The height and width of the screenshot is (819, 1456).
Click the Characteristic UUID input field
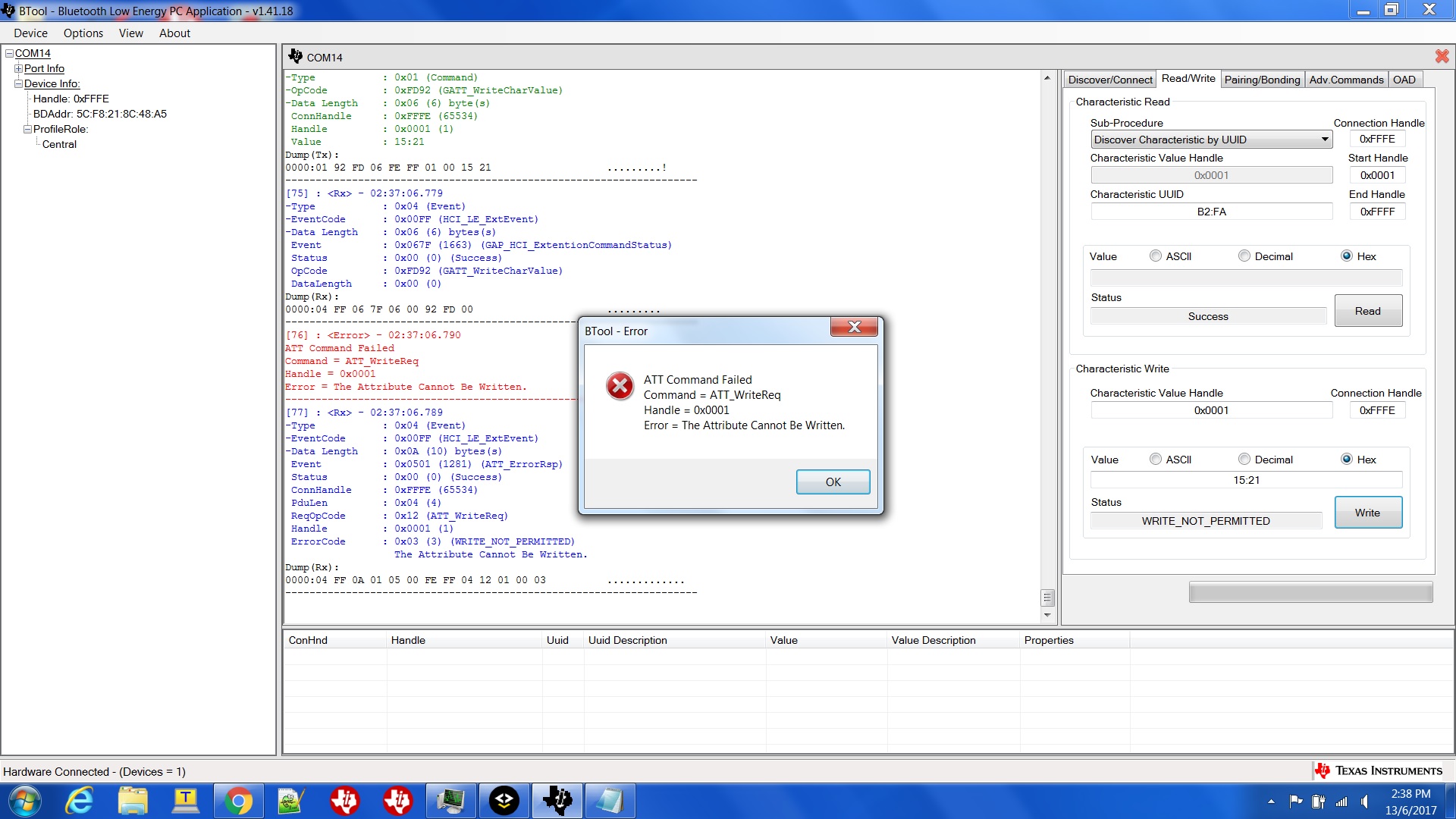point(1211,212)
